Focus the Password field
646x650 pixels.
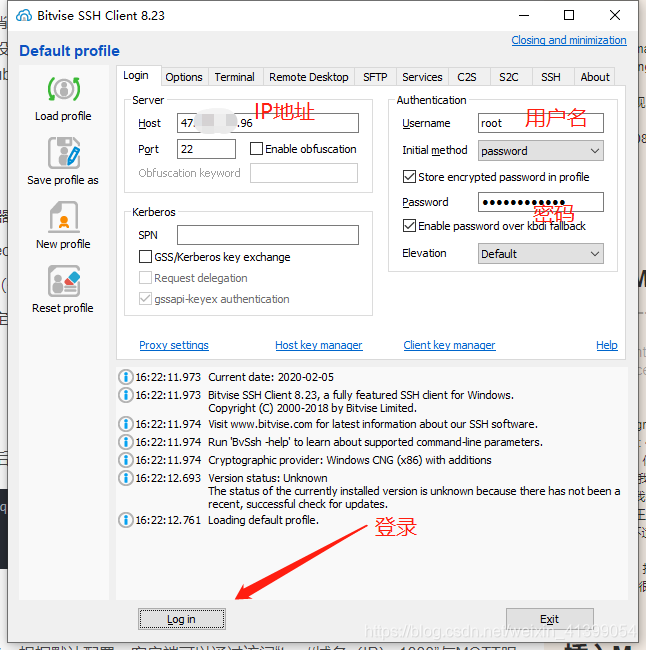pyautogui.click(x=541, y=202)
